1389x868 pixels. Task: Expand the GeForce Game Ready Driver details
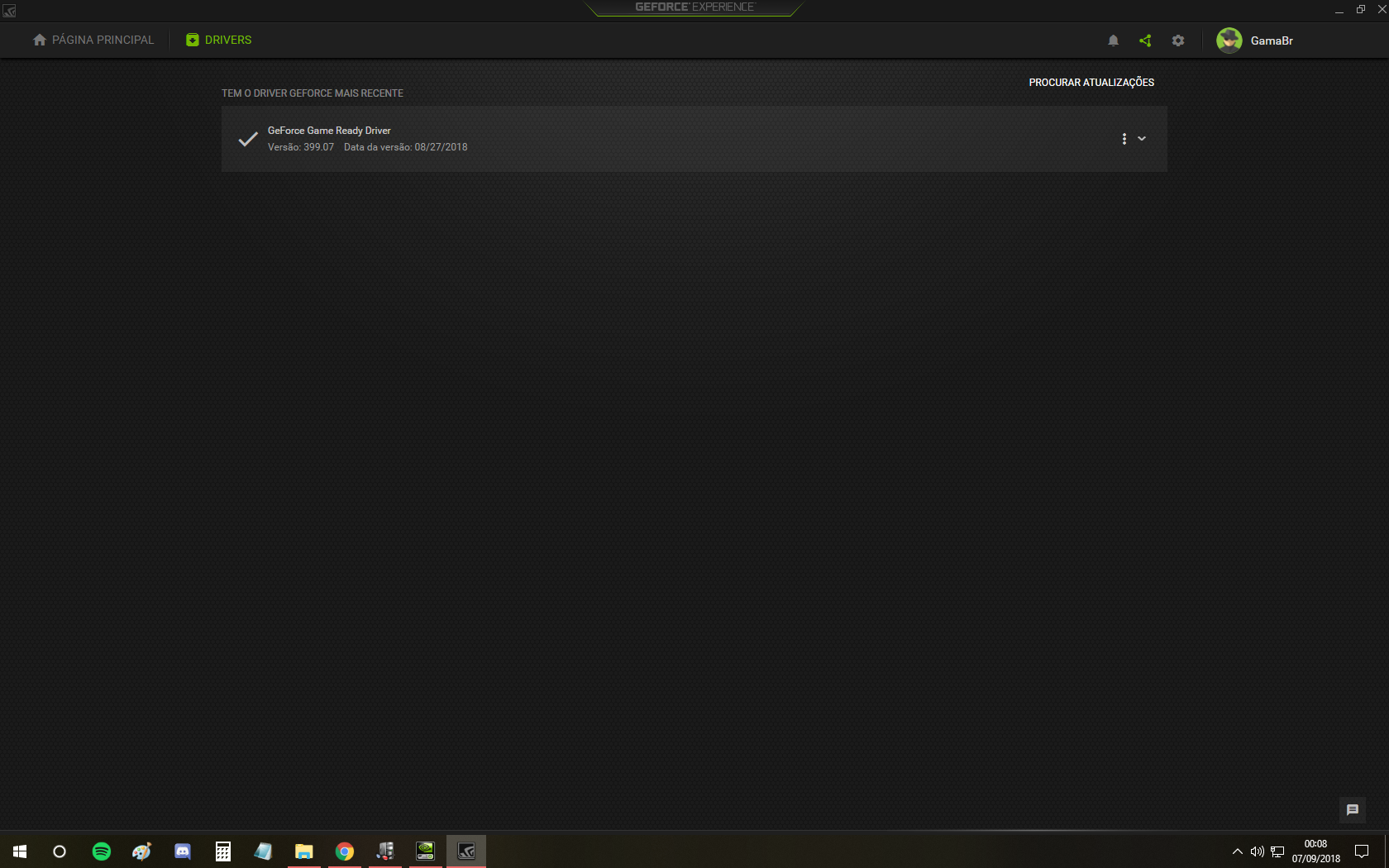(x=1142, y=139)
